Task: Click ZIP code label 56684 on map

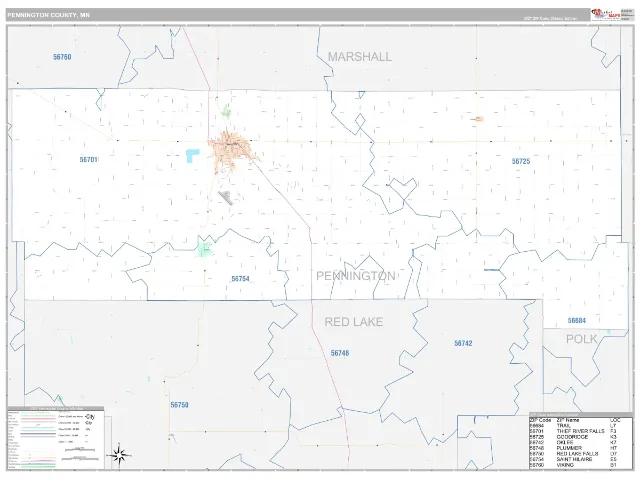Action: [577, 320]
